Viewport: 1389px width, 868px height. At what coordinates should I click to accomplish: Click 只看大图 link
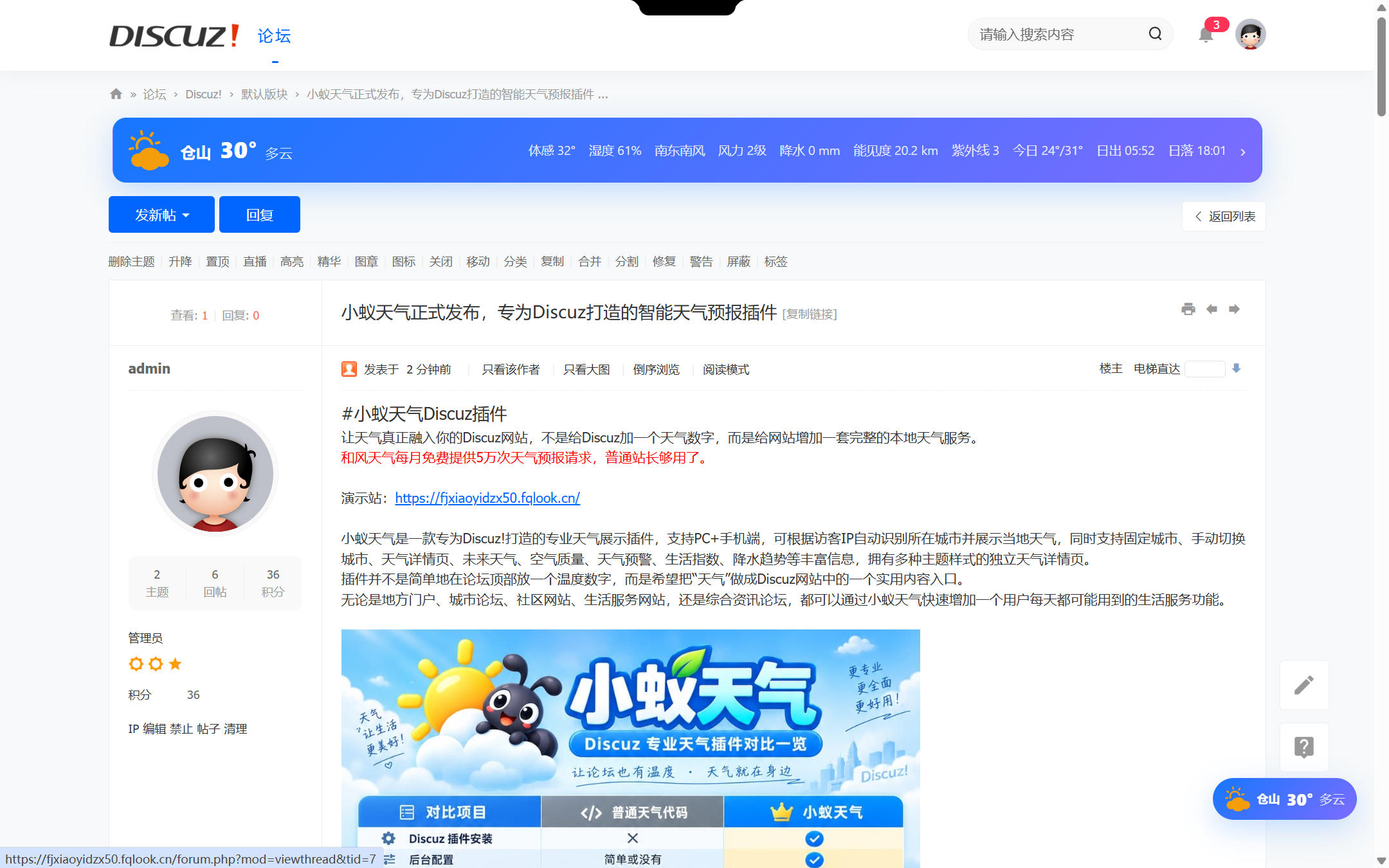pyautogui.click(x=586, y=370)
